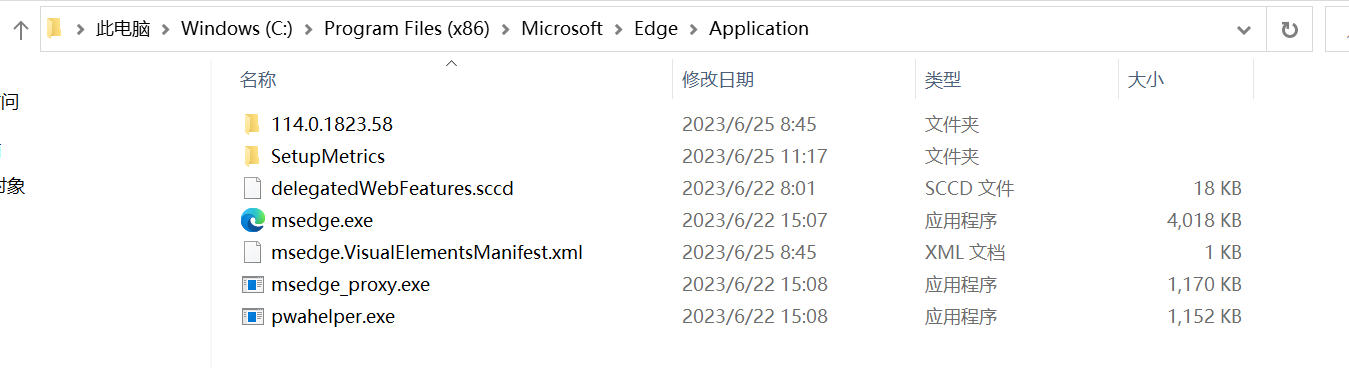Select the 114.0.1823.58 folder icon
The image size is (1349, 368).
252,124
